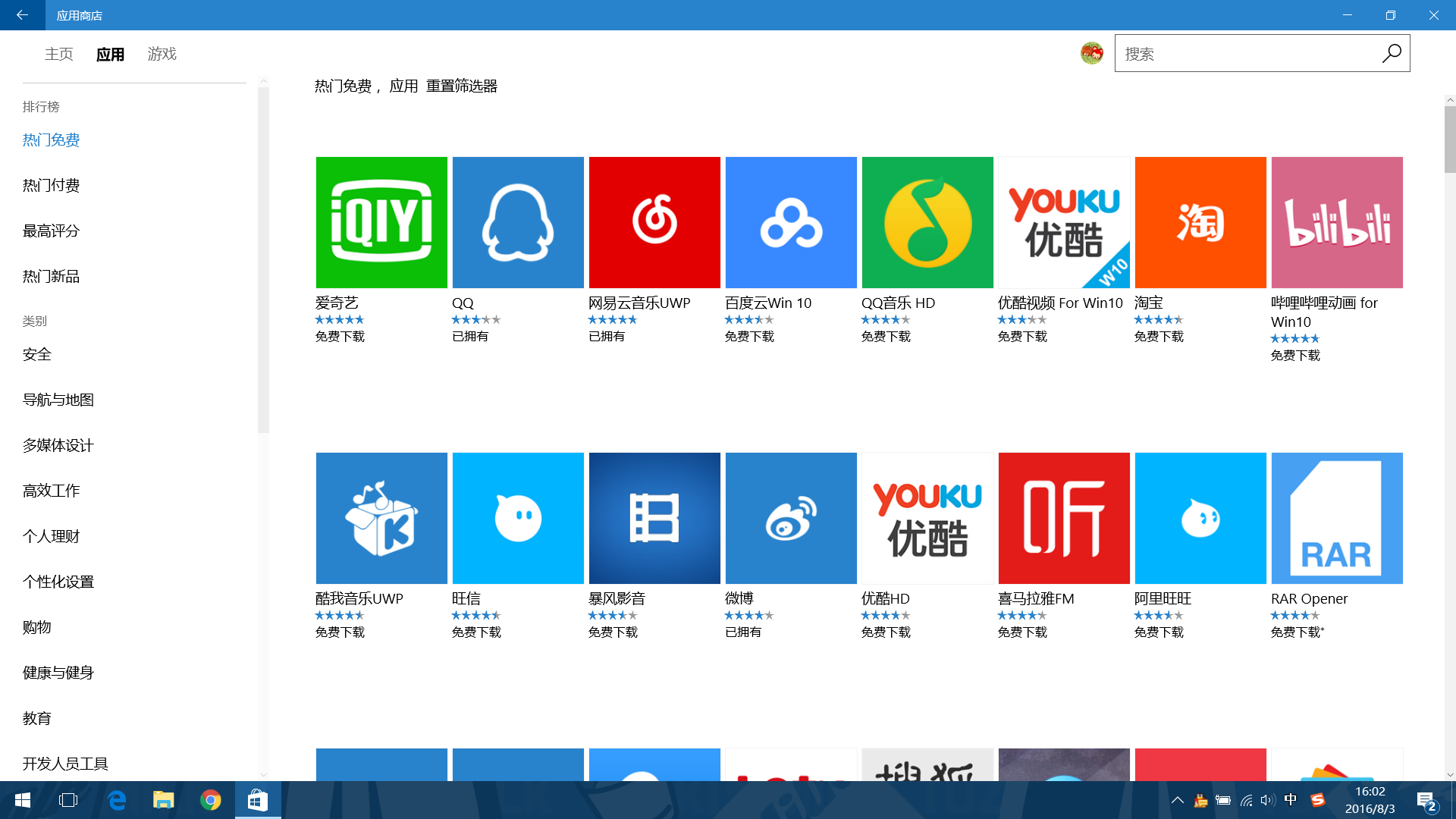Launch Google Chrome from taskbar
Image resolution: width=1456 pixels, height=819 pixels.
pos(210,800)
